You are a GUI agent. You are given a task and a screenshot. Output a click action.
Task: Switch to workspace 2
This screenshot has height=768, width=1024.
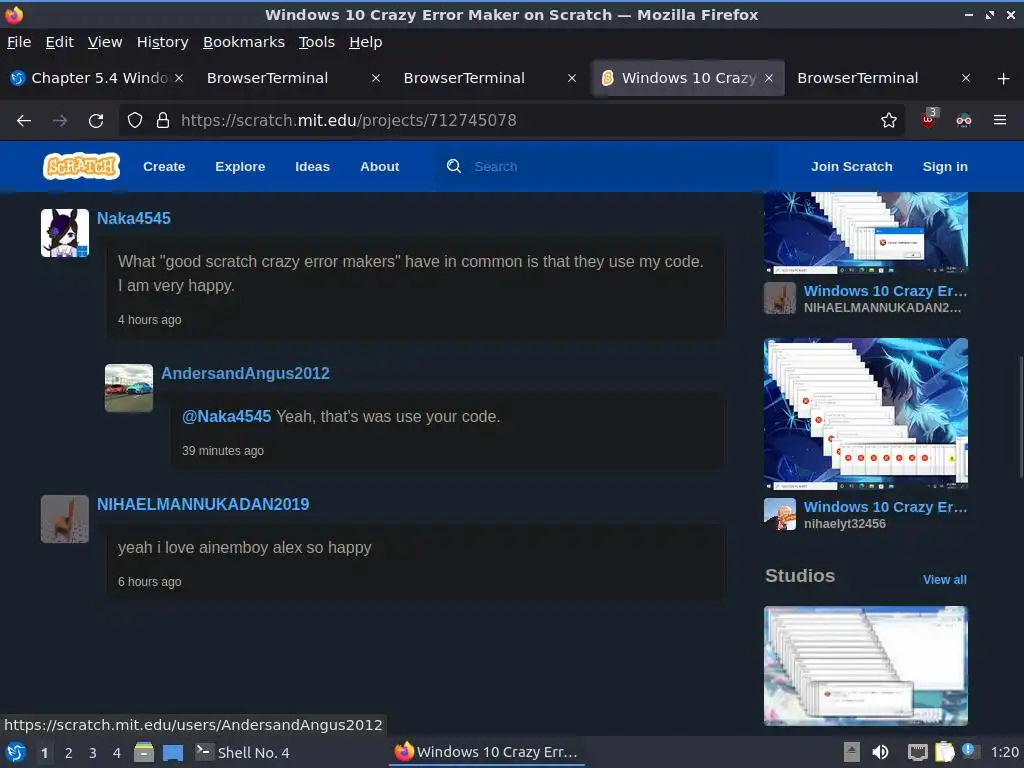(69, 753)
